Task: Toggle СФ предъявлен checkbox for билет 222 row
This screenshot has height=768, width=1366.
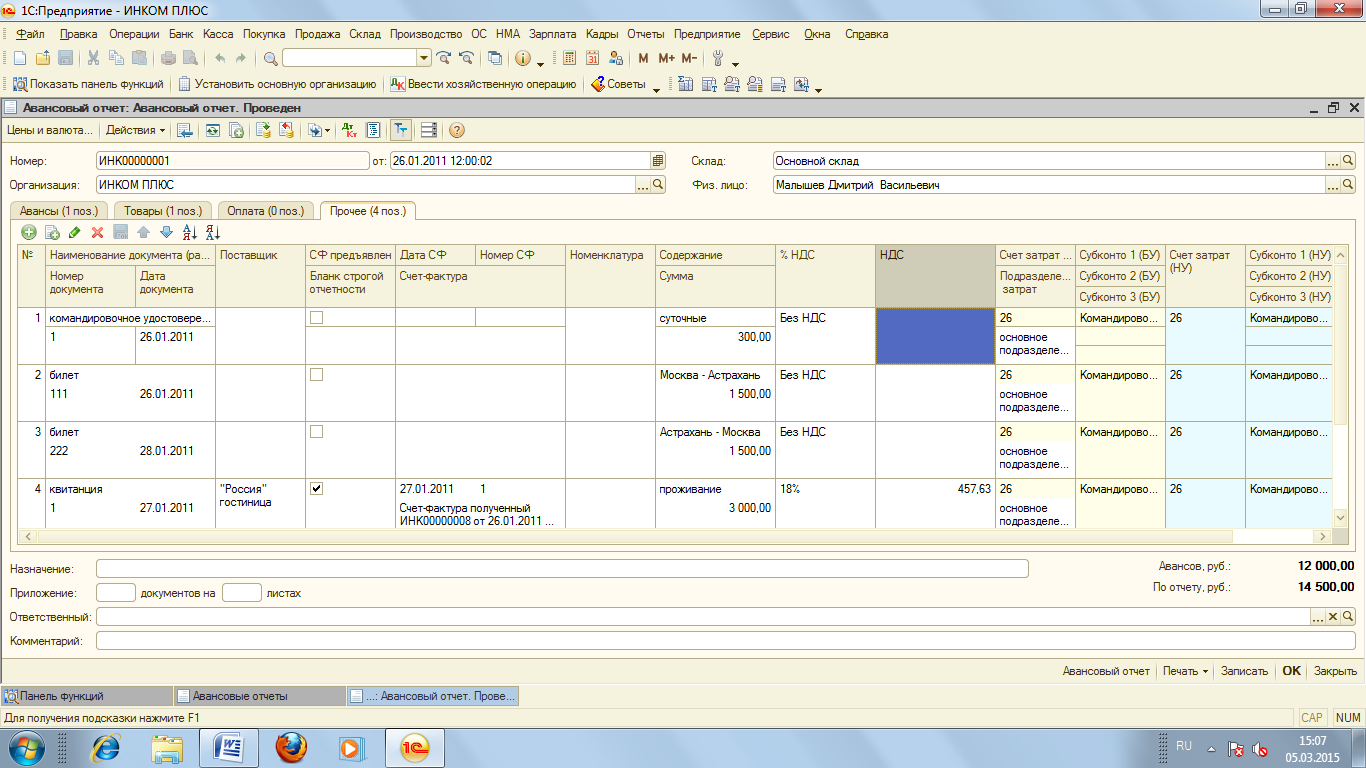Action: 316,432
